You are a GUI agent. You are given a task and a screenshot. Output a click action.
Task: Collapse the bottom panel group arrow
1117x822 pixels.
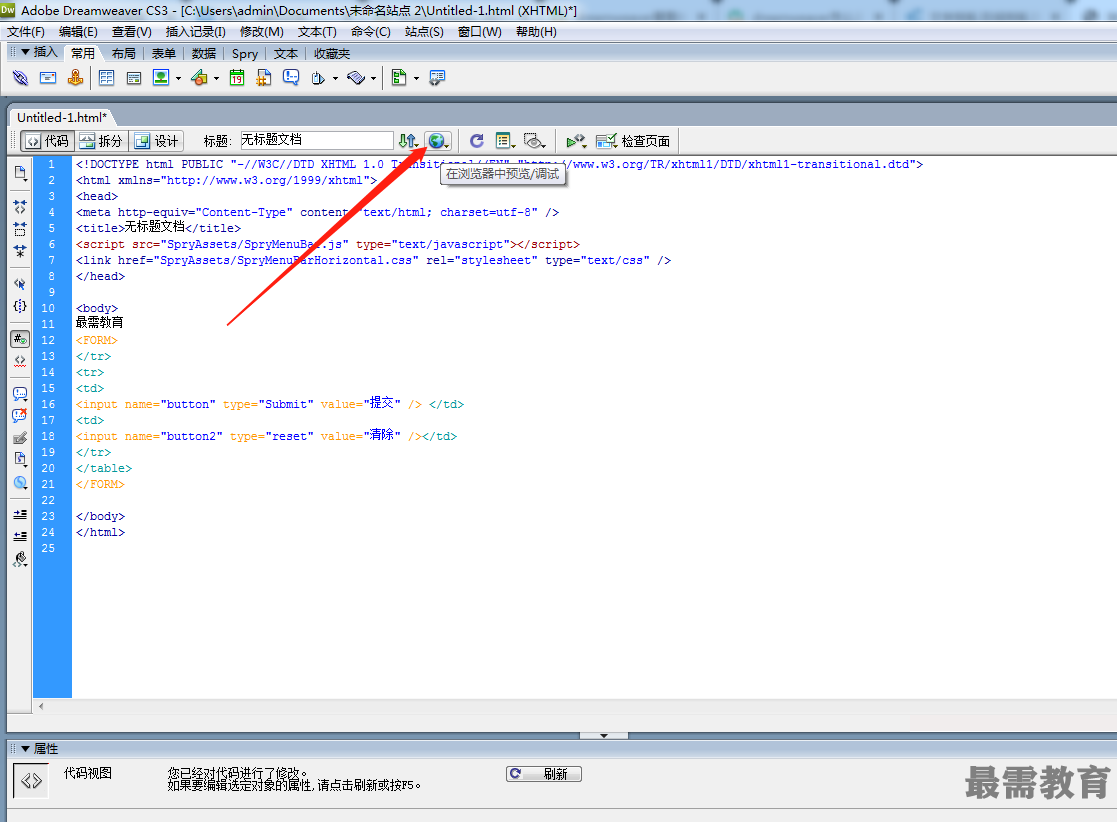pos(604,735)
